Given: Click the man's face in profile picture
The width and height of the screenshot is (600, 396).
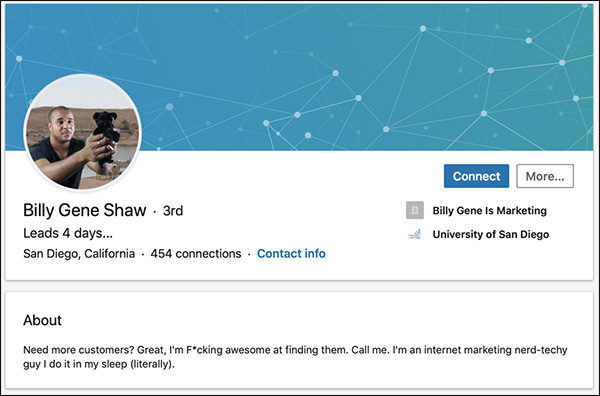Looking at the screenshot, I should [62, 124].
